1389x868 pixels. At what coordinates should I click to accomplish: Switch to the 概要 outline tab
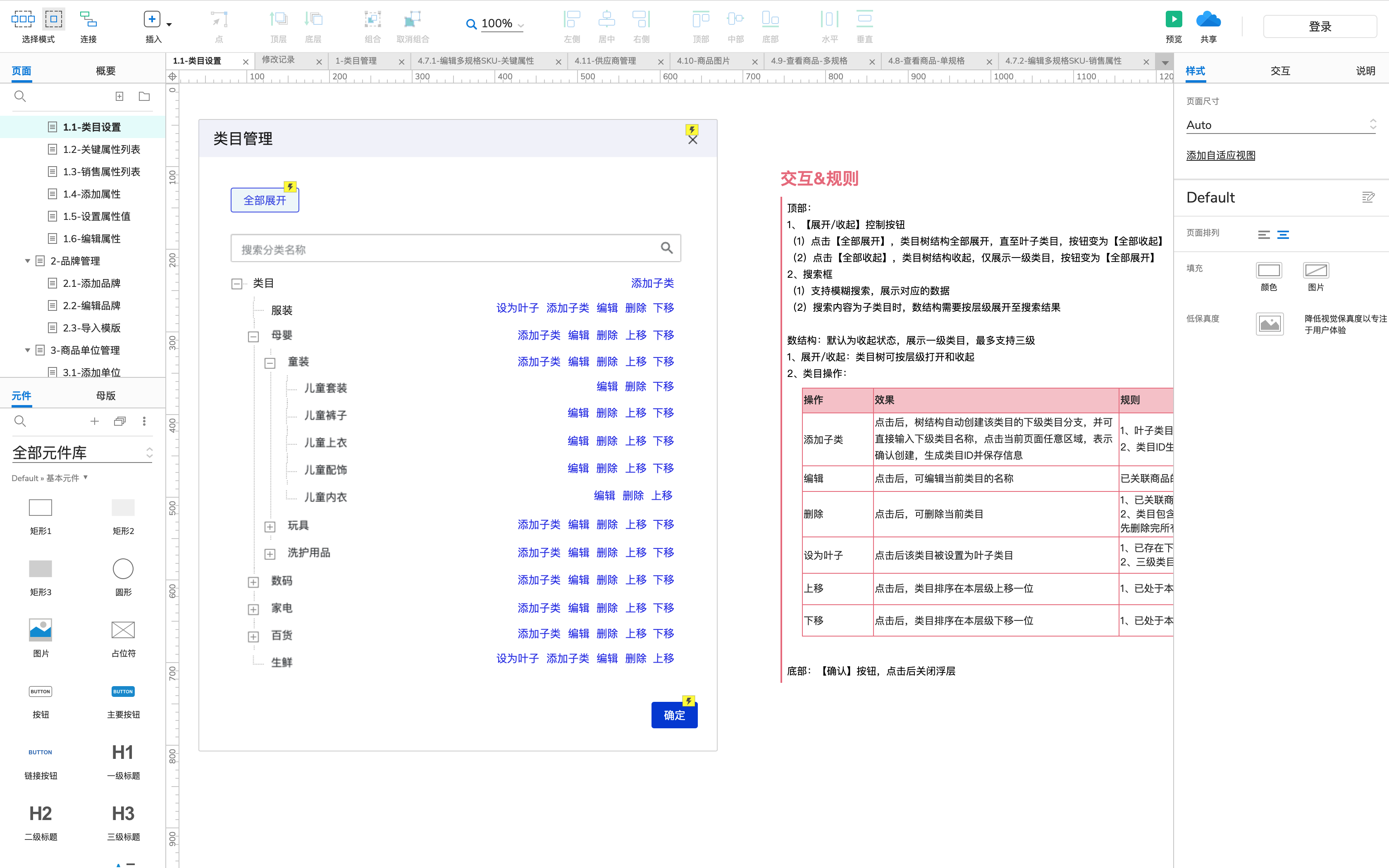[x=105, y=71]
